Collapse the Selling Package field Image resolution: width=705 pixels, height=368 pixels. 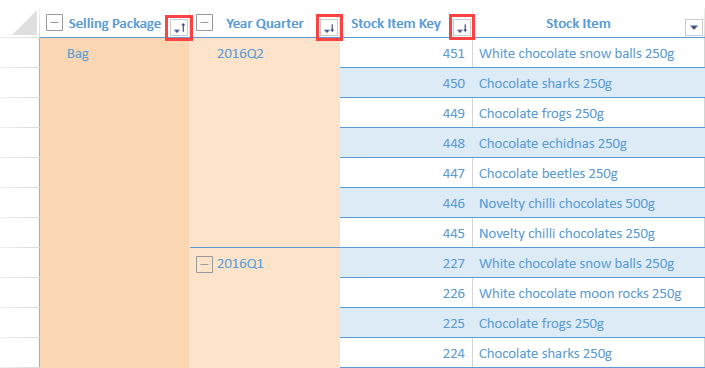(x=54, y=22)
